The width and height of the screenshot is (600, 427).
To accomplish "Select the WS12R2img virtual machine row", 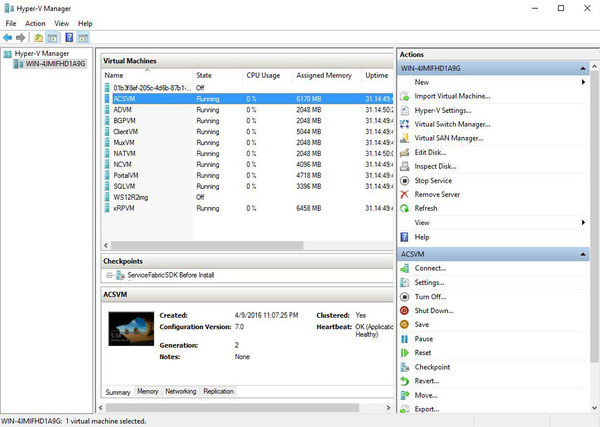I will point(248,197).
